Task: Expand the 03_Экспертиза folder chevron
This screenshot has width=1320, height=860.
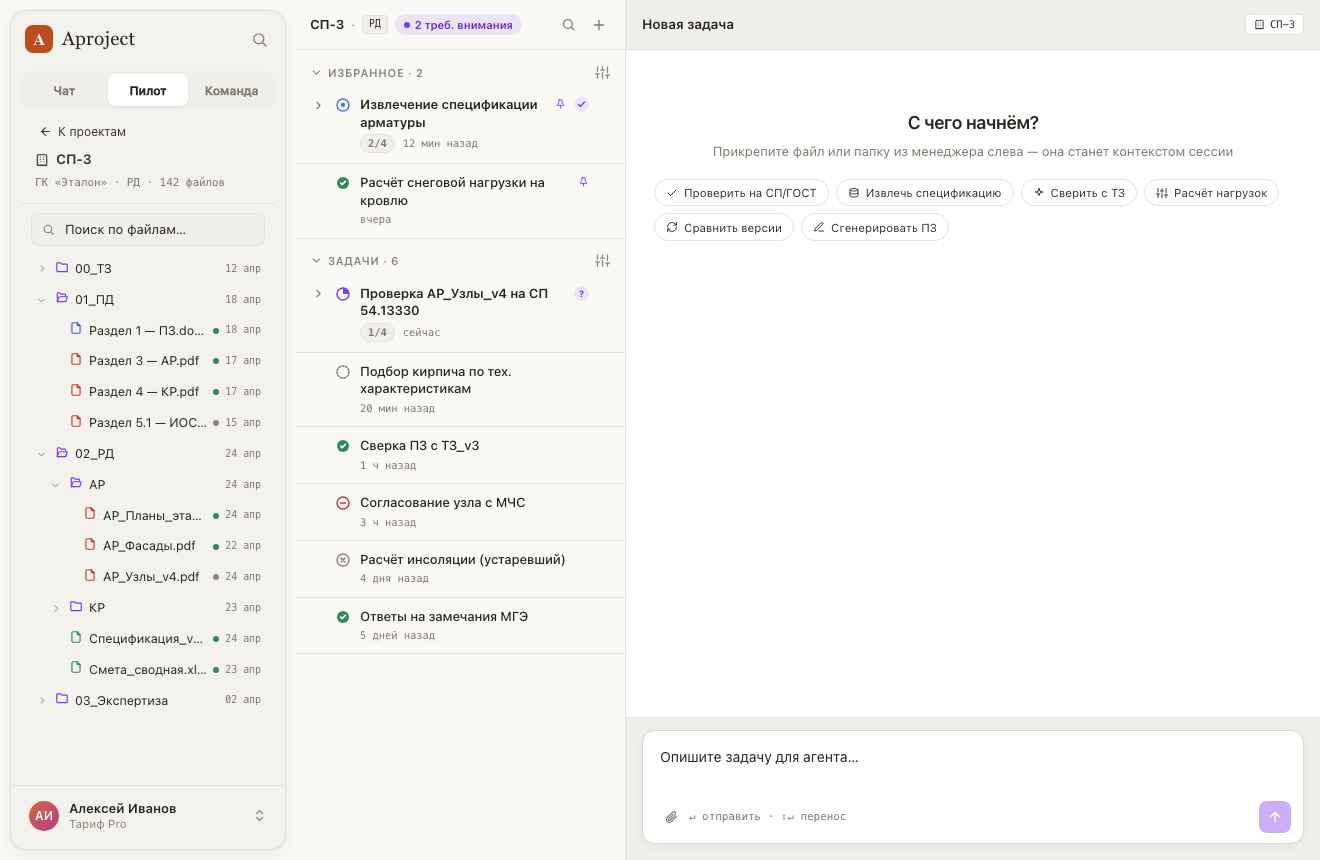Action: tap(42, 700)
